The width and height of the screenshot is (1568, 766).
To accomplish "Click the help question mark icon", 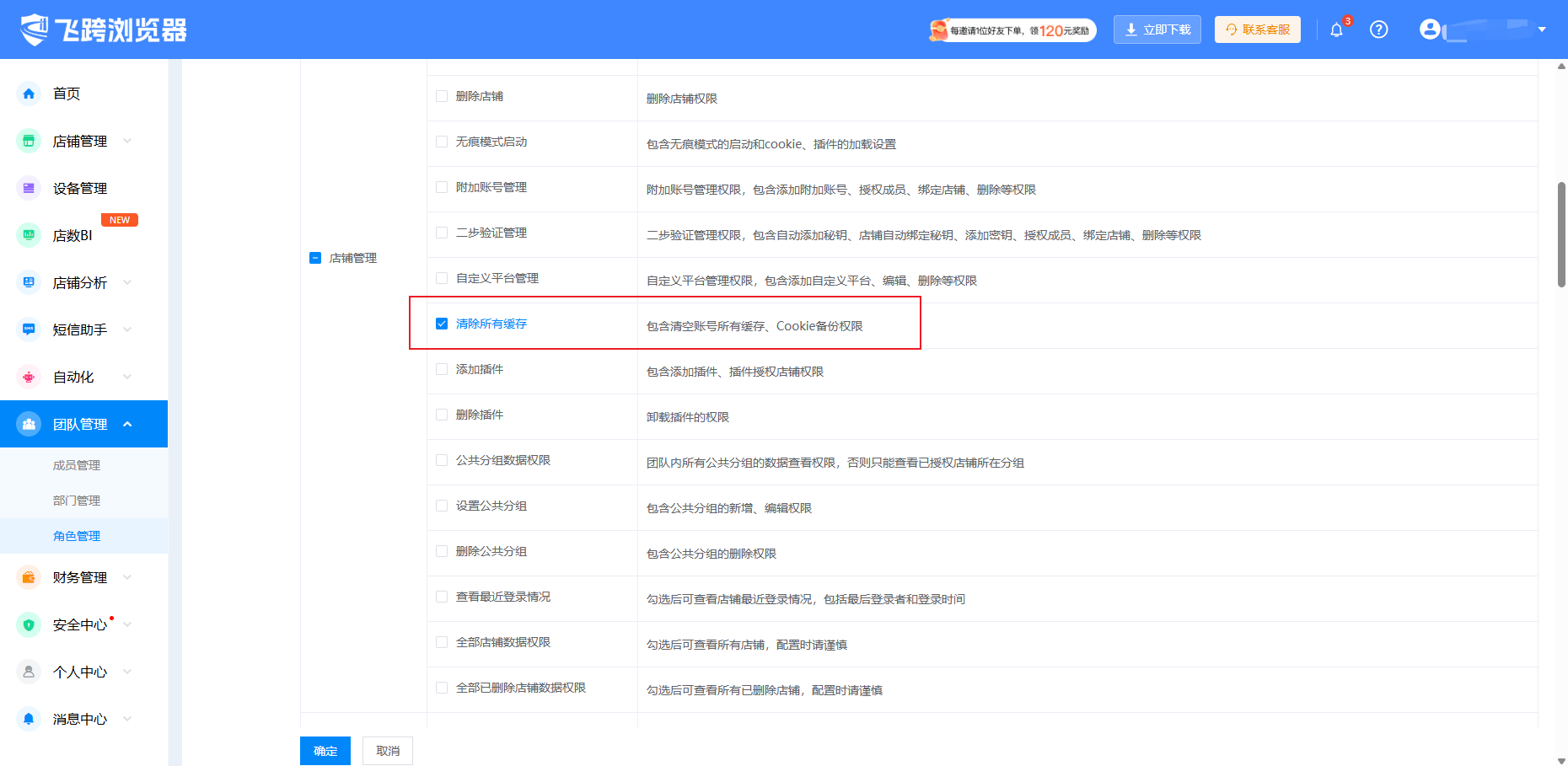I will click(x=1379, y=29).
